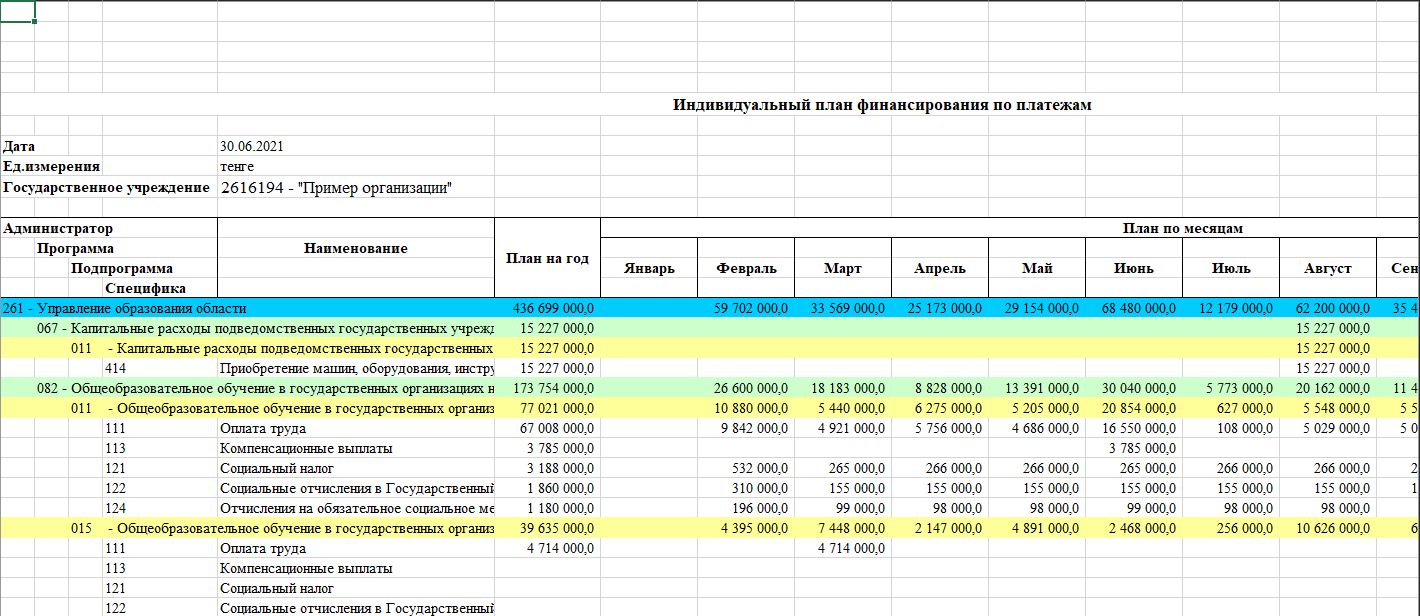Select the 'Администратор' header label

[x=58, y=228]
